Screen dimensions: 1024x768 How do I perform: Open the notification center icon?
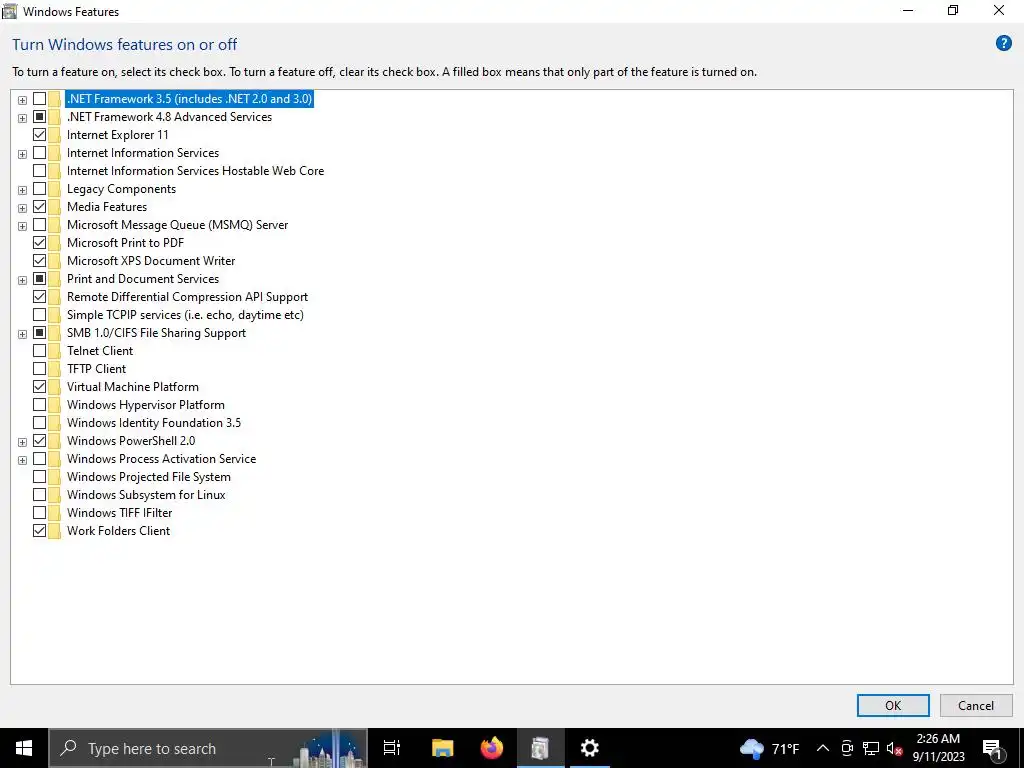pos(992,748)
